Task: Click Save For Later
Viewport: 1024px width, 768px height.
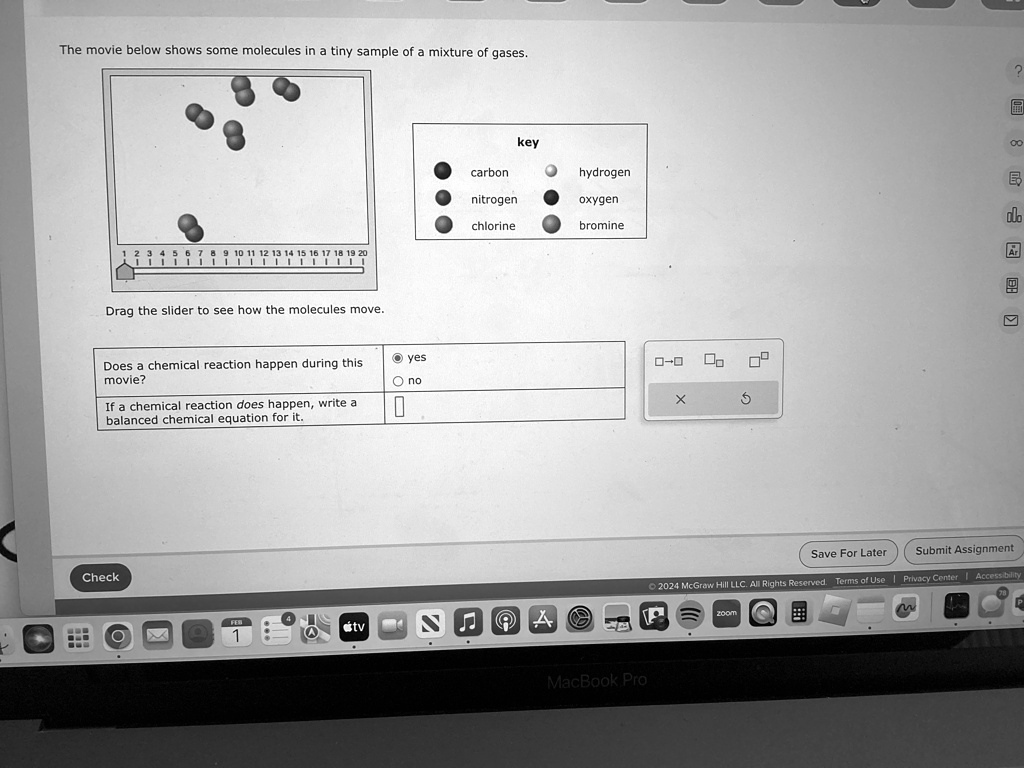Action: click(x=848, y=553)
